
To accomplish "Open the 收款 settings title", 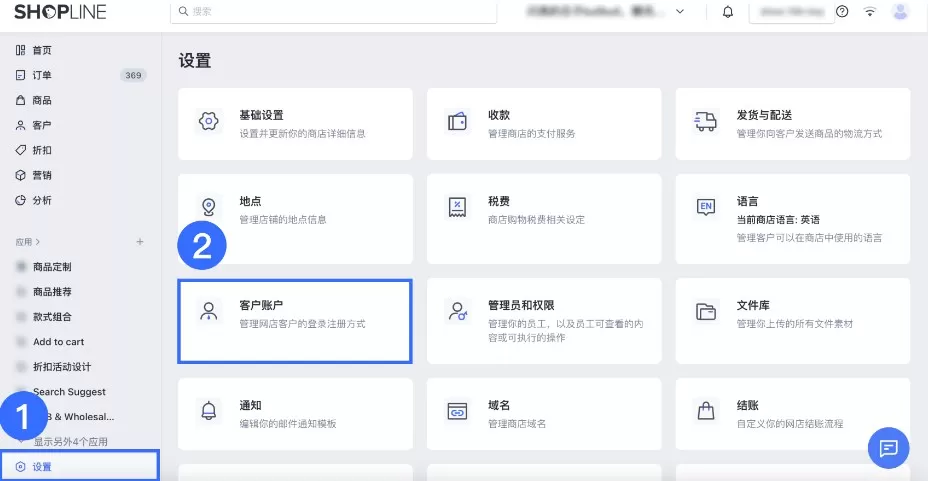I will 499,115.
